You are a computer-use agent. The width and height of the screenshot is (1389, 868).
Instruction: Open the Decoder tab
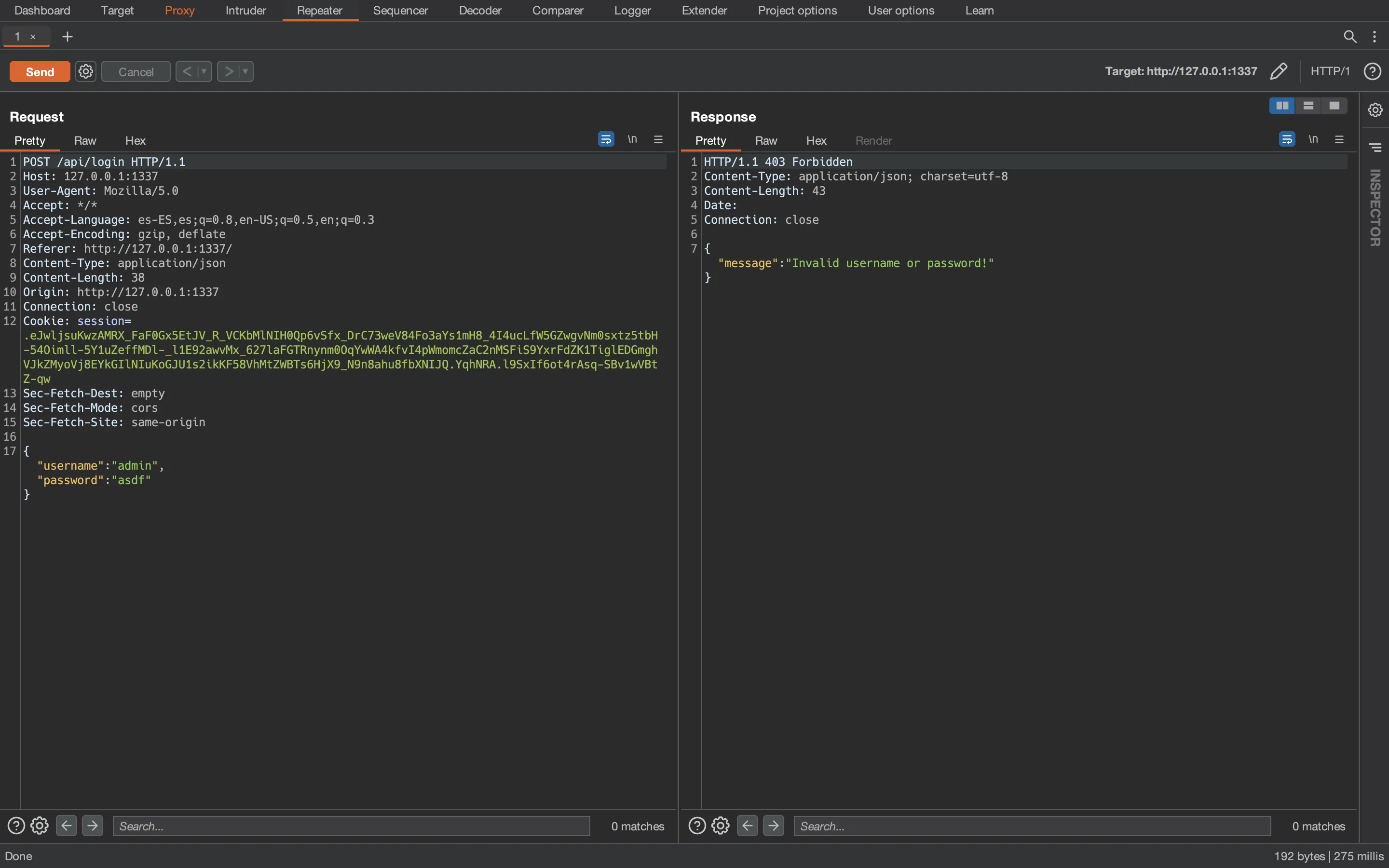480,10
